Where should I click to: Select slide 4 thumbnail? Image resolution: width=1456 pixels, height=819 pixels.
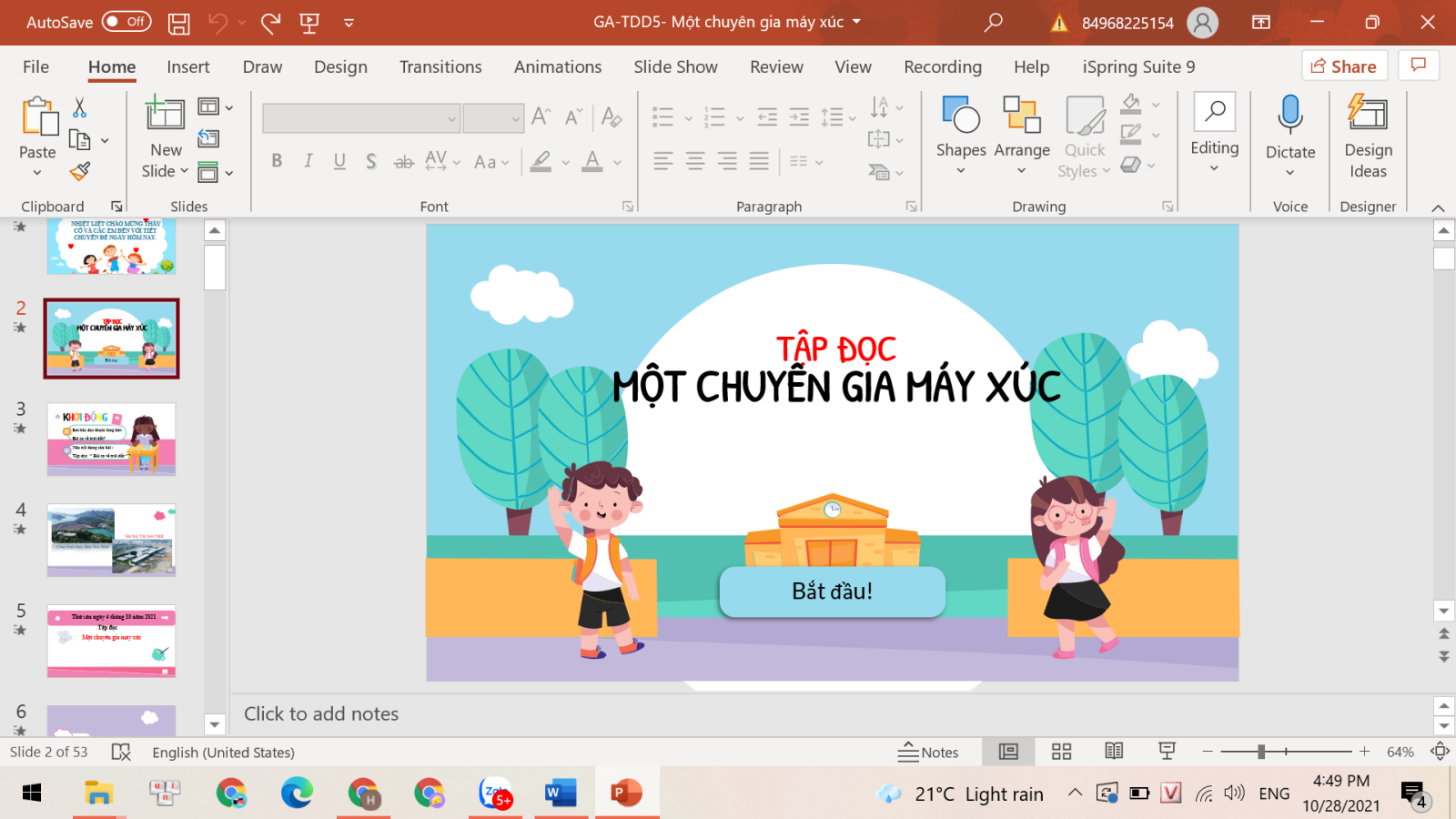(111, 541)
